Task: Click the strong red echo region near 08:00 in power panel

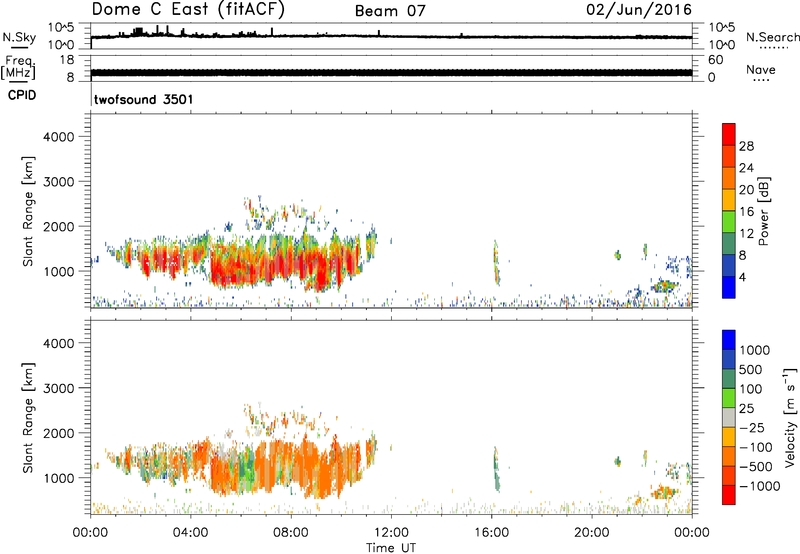Action: click(x=286, y=263)
